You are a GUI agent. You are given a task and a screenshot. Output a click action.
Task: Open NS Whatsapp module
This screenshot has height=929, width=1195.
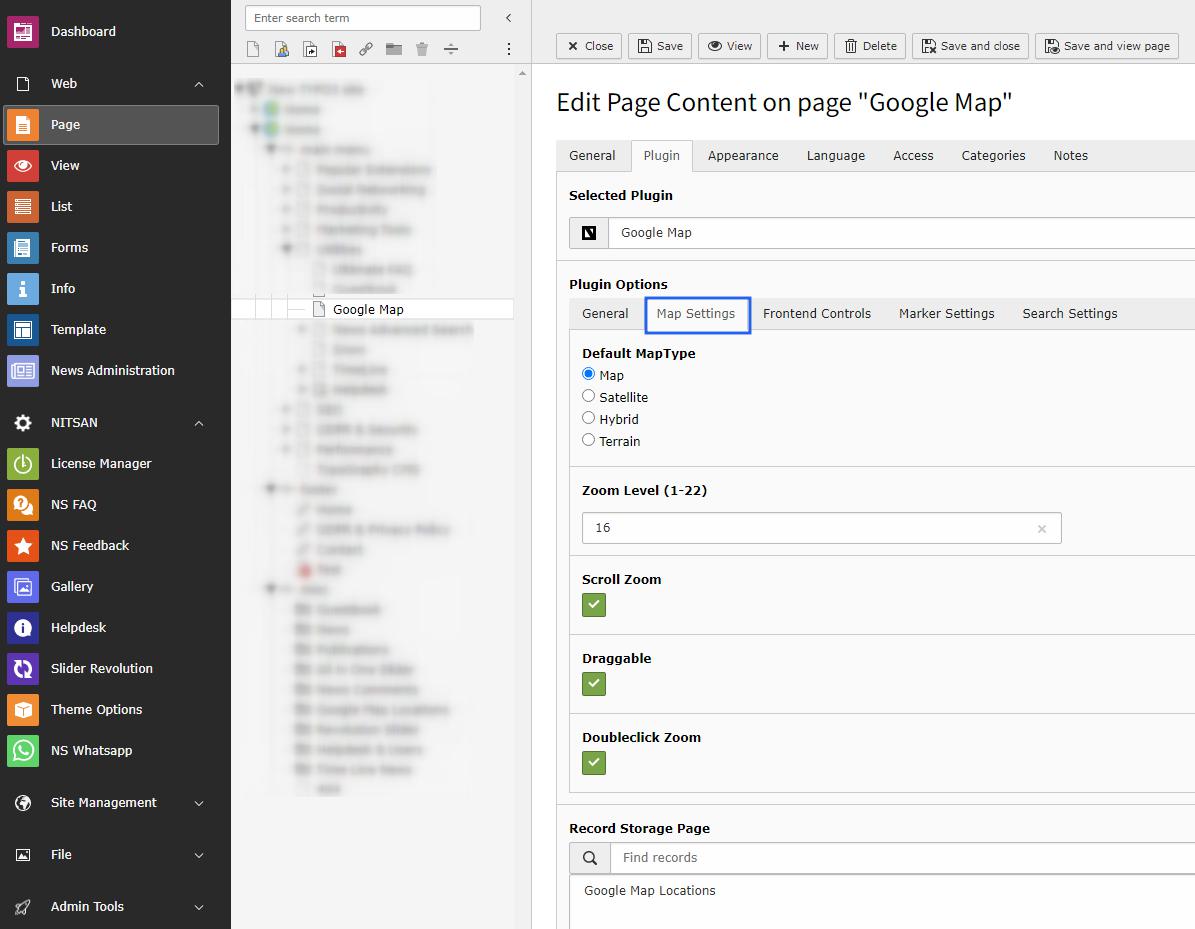[x=111, y=751]
